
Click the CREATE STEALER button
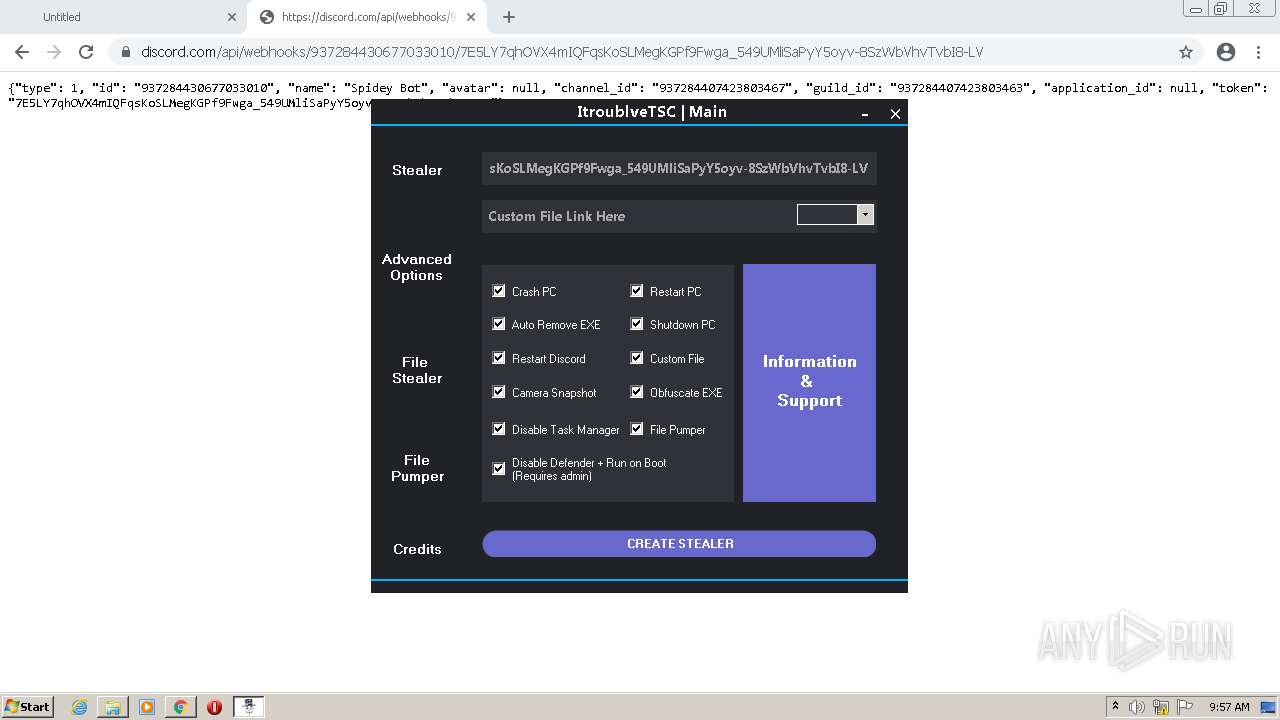pos(679,543)
